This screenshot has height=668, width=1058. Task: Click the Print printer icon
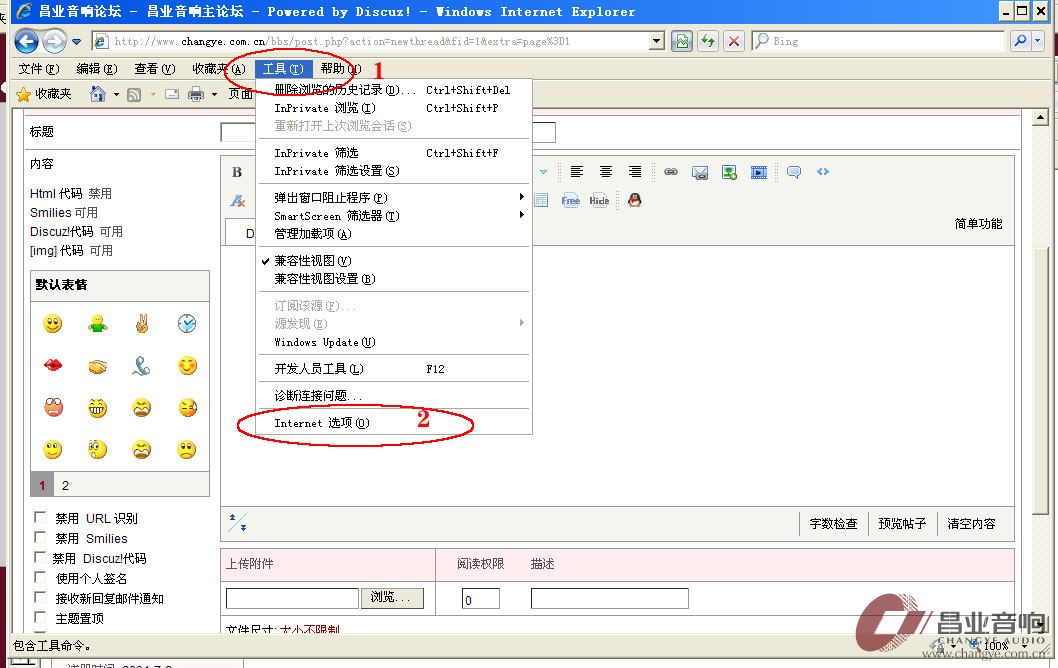pyautogui.click(x=196, y=94)
